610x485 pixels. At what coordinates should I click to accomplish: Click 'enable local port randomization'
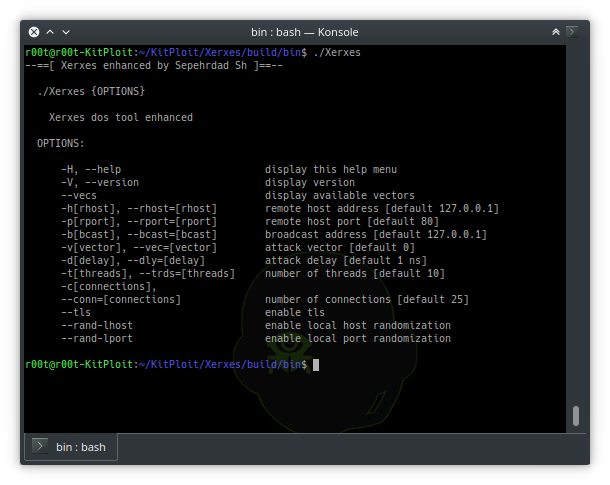(358, 338)
